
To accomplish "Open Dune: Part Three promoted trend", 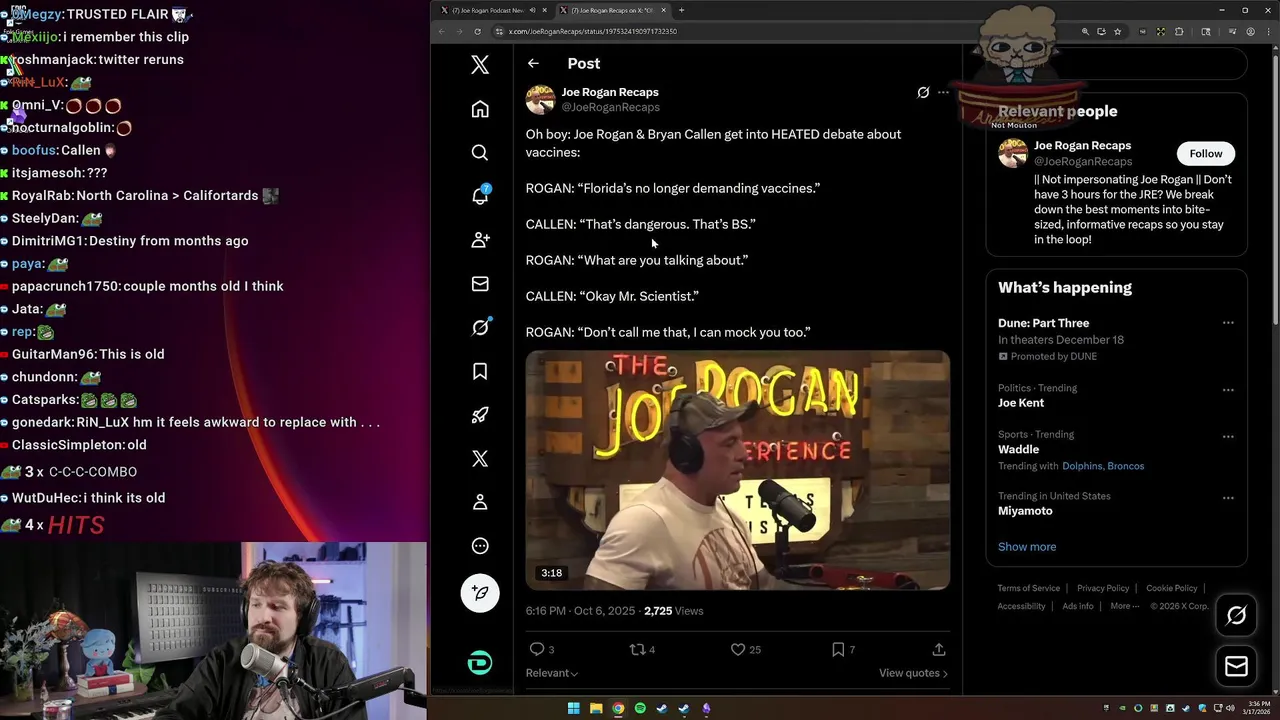I will (x=1043, y=323).
